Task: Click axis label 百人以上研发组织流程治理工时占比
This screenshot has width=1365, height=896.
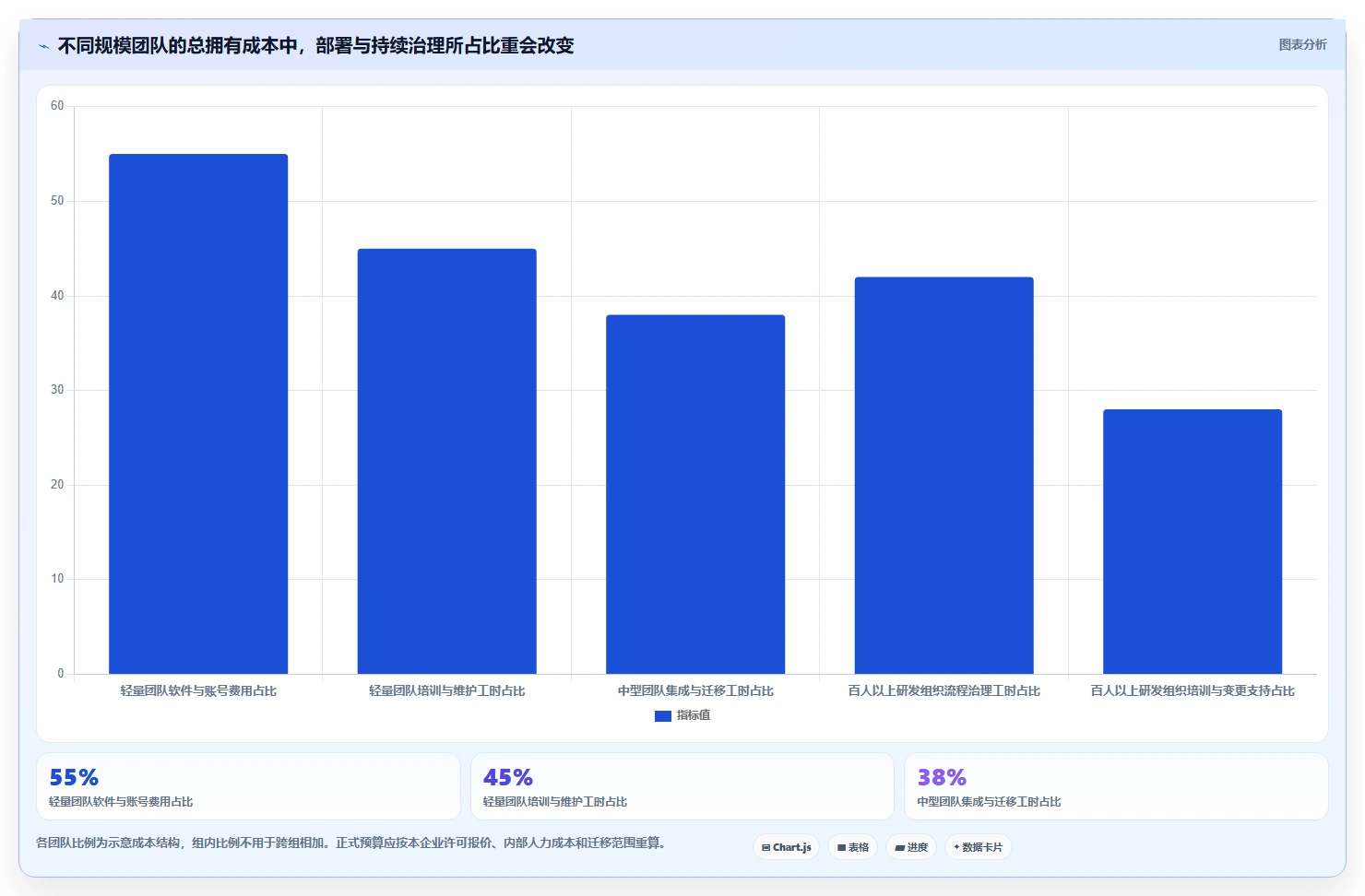Action: pyautogui.click(x=944, y=690)
